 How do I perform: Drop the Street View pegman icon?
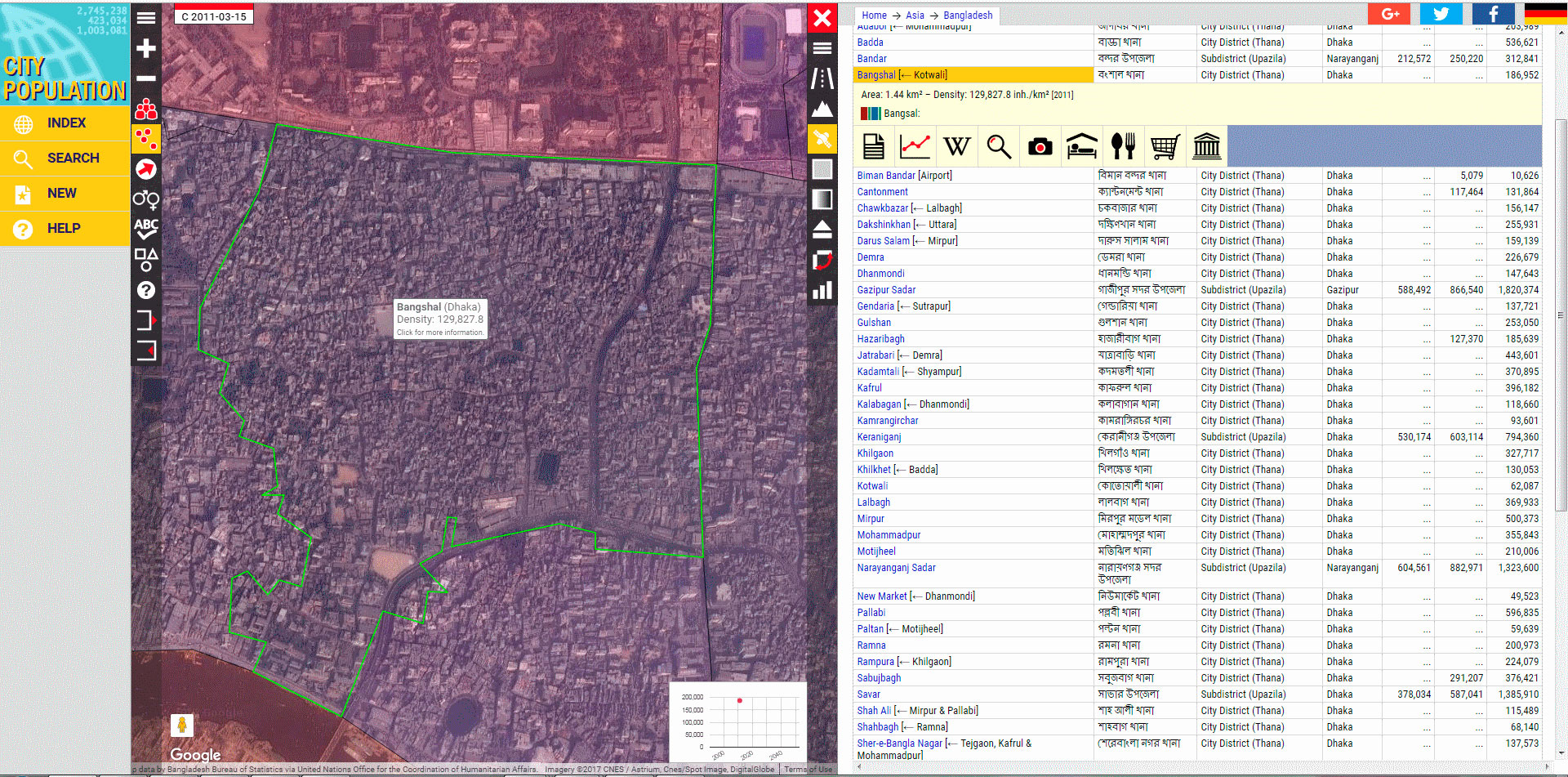click(x=182, y=725)
